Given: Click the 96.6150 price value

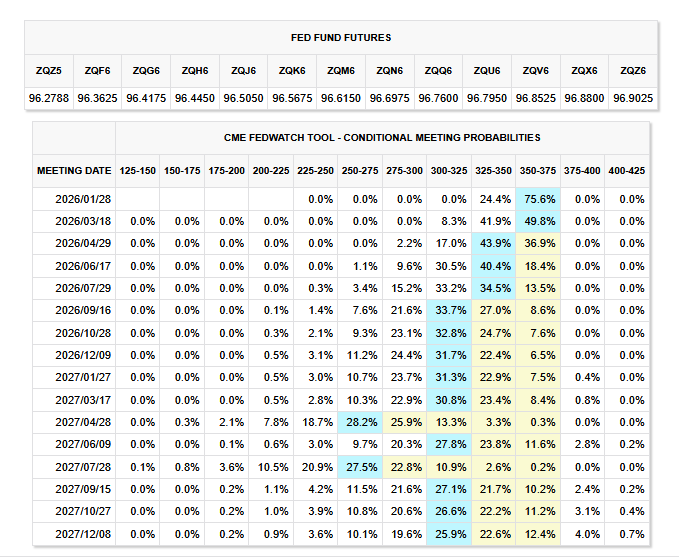Looking at the screenshot, I should pyautogui.click(x=341, y=99).
